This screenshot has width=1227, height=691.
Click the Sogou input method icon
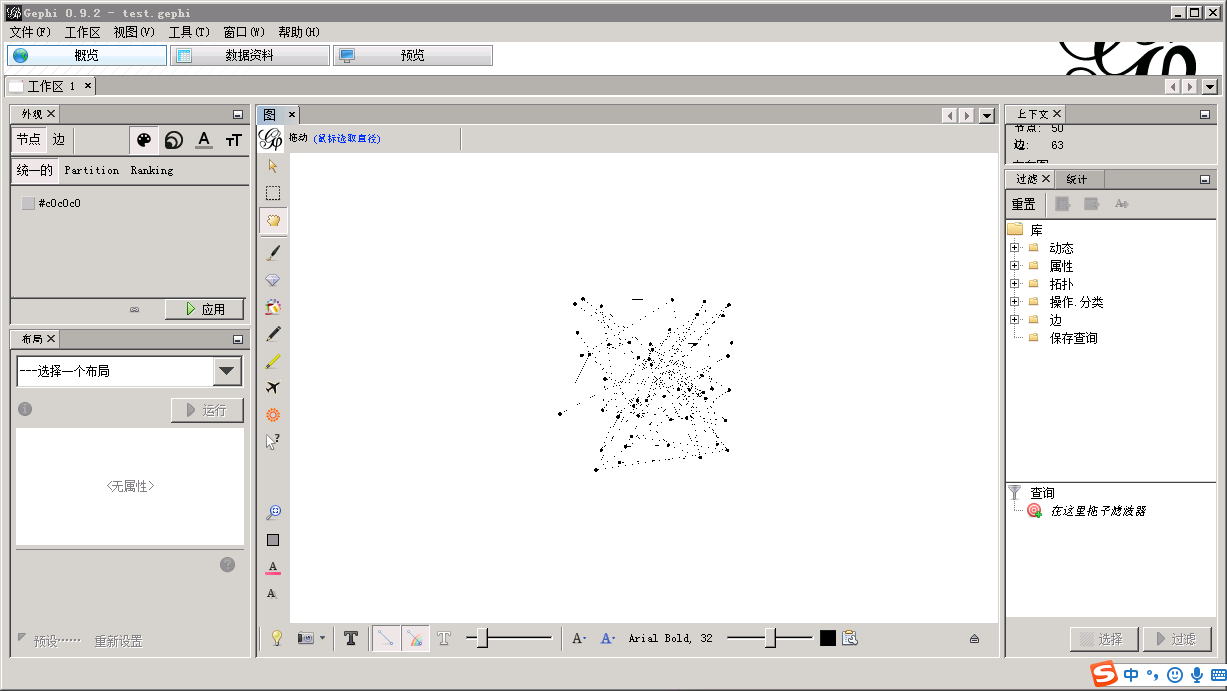(1104, 675)
